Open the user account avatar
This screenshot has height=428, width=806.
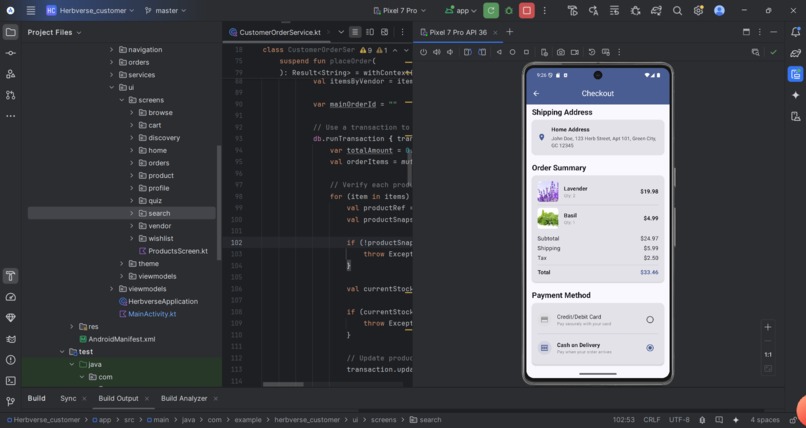(719, 10)
